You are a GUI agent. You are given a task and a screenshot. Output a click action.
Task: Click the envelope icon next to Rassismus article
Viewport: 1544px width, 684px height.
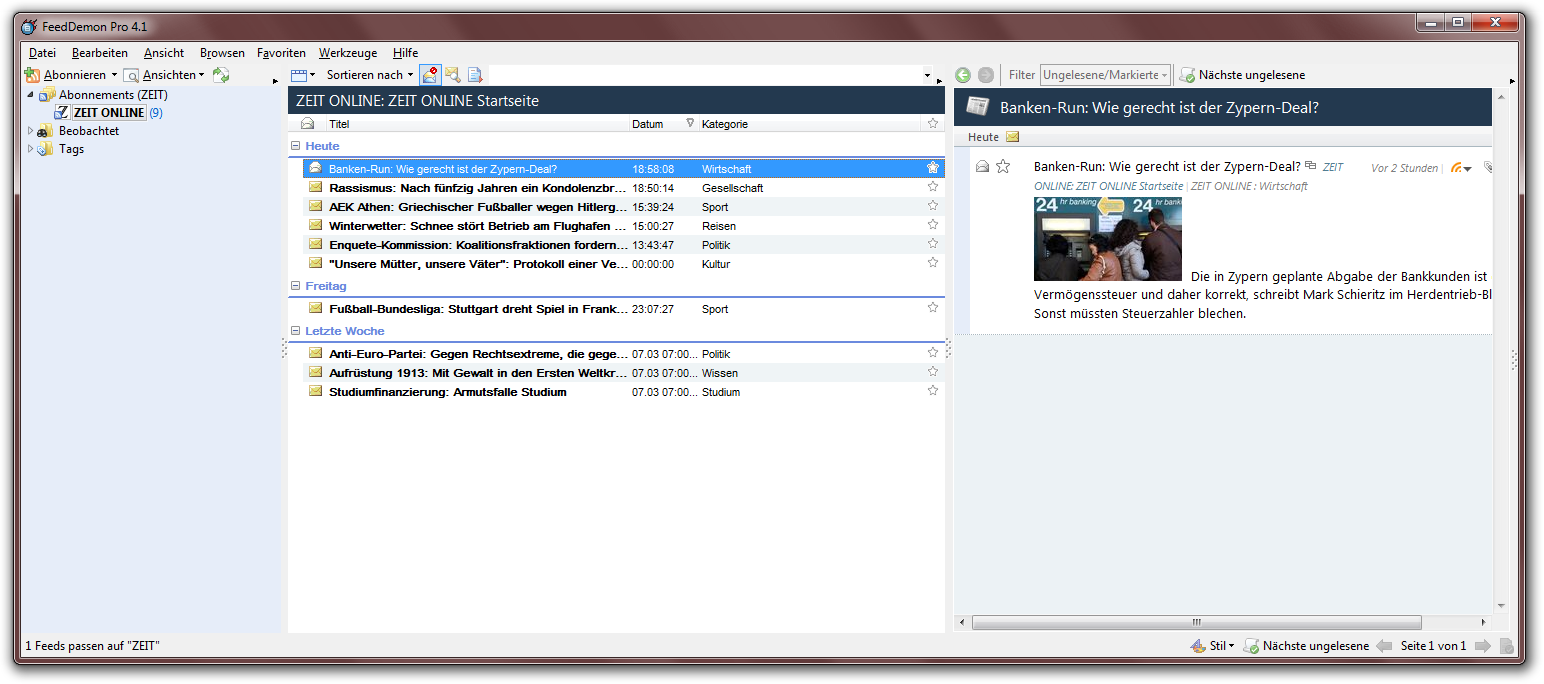point(315,187)
